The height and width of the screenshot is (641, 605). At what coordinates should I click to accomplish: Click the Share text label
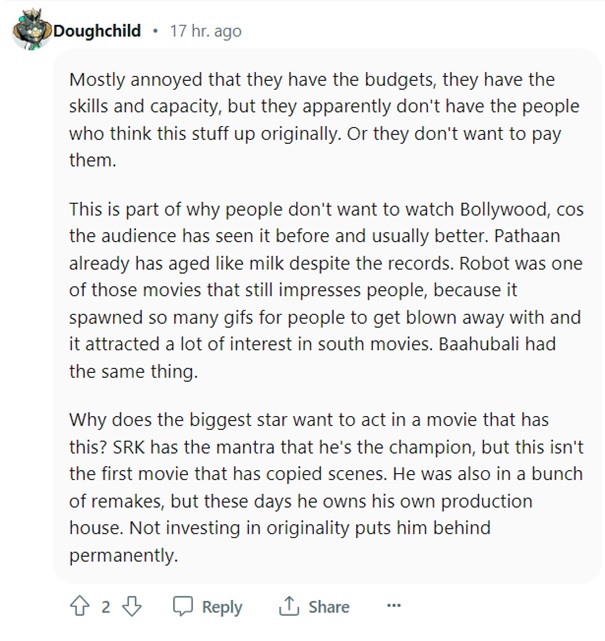pos(329,607)
